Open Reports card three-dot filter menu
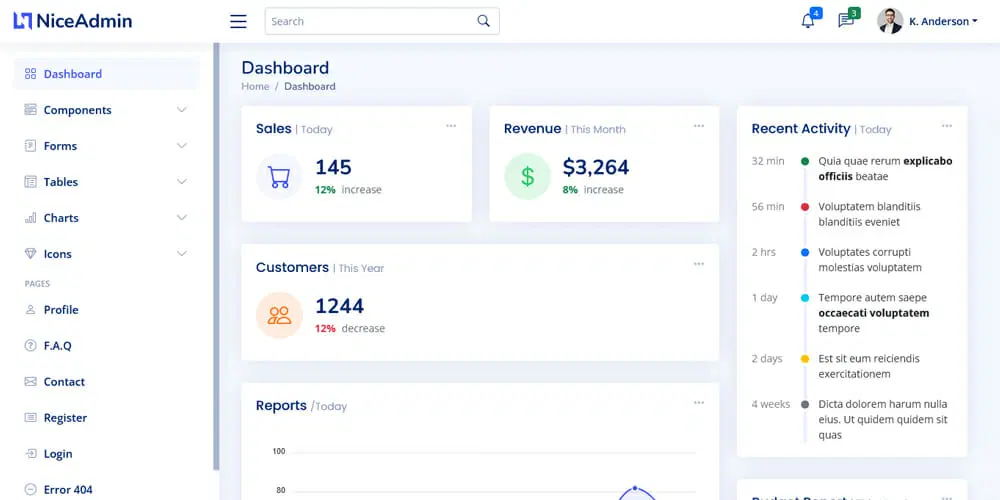Image resolution: width=1000 pixels, height=500 pixels. (x=699, y=402)
